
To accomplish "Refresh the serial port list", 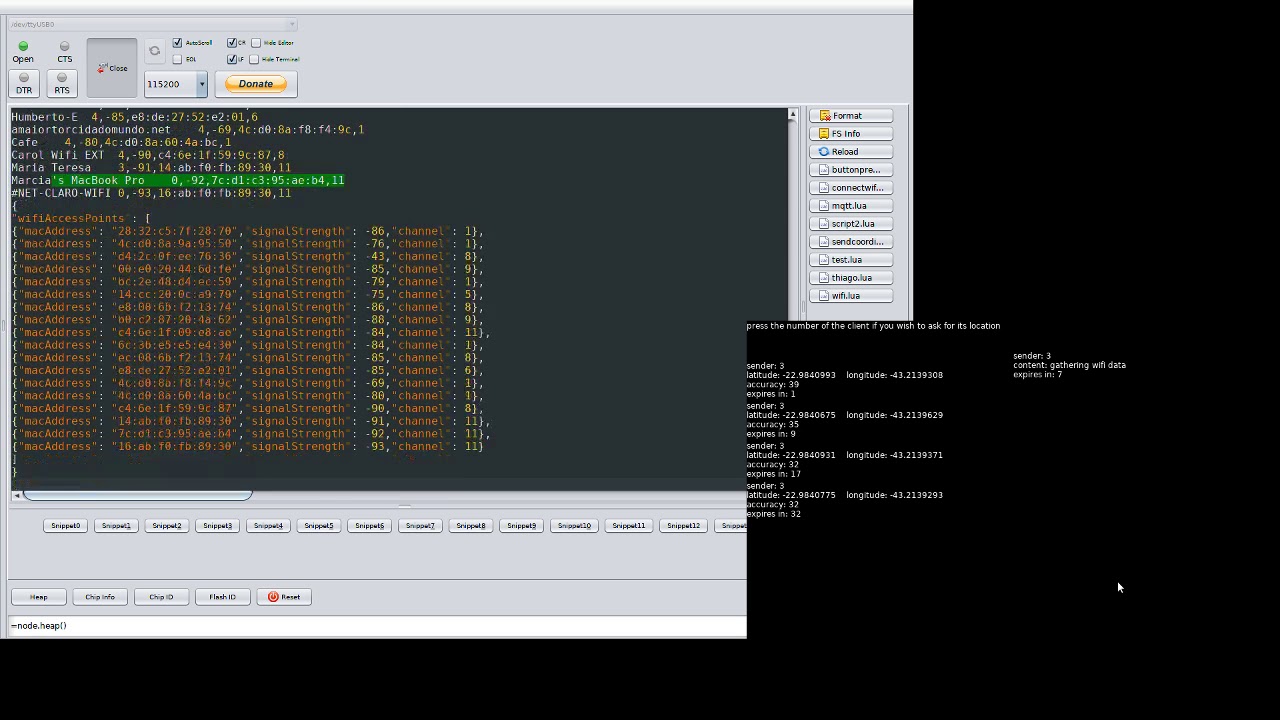I will pos(154,51).
